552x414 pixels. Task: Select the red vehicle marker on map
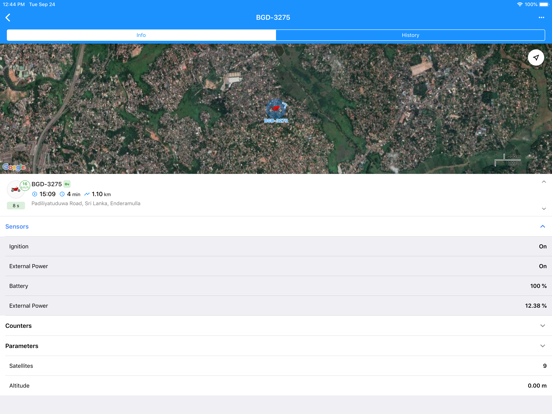[x=276, y=108]
